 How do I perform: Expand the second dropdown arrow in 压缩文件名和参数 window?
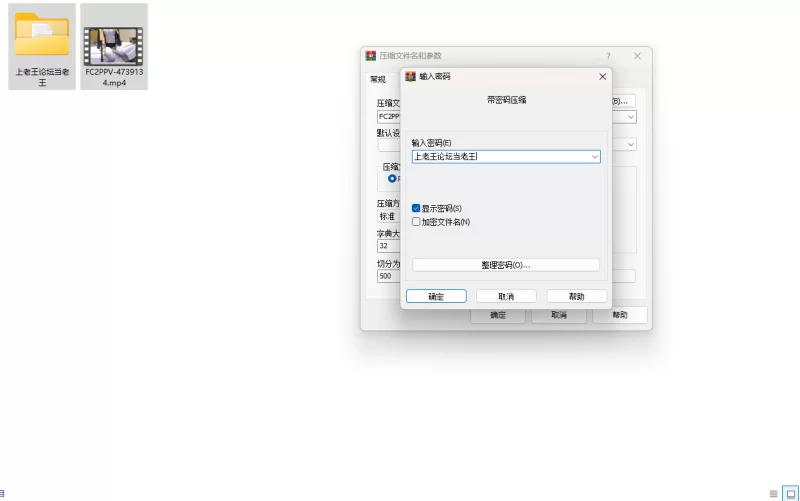pyautogui.click(x=631, y=144)
